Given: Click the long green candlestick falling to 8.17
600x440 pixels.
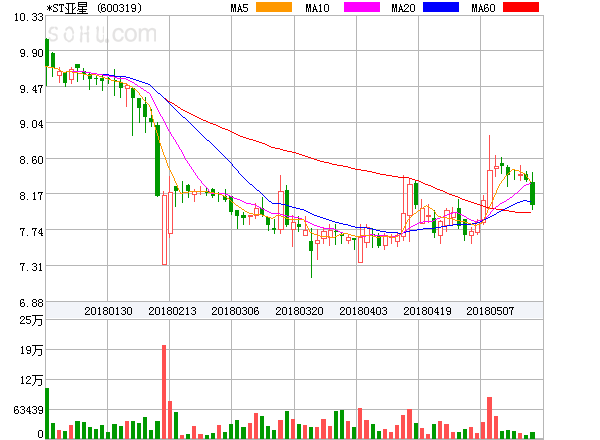Looking at the screenshot, I should pyautogui.click(x=157, y=161).
